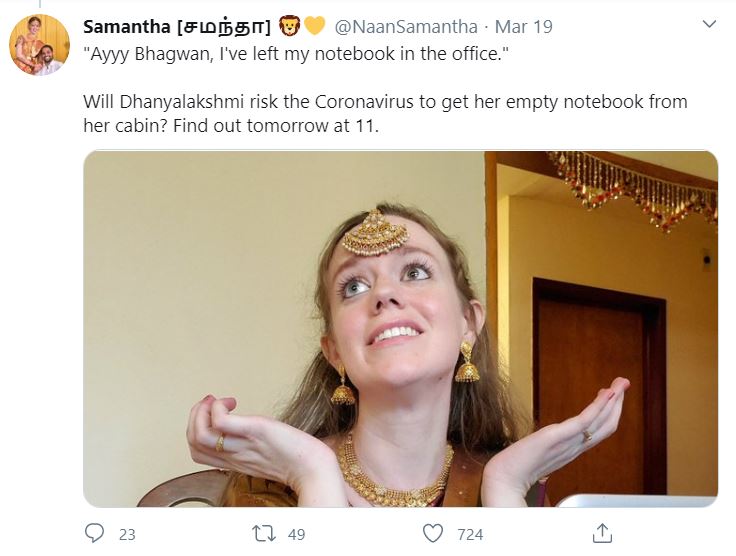
Task: Click the yellow heart emoji in the name
Action: click(314, 26)
